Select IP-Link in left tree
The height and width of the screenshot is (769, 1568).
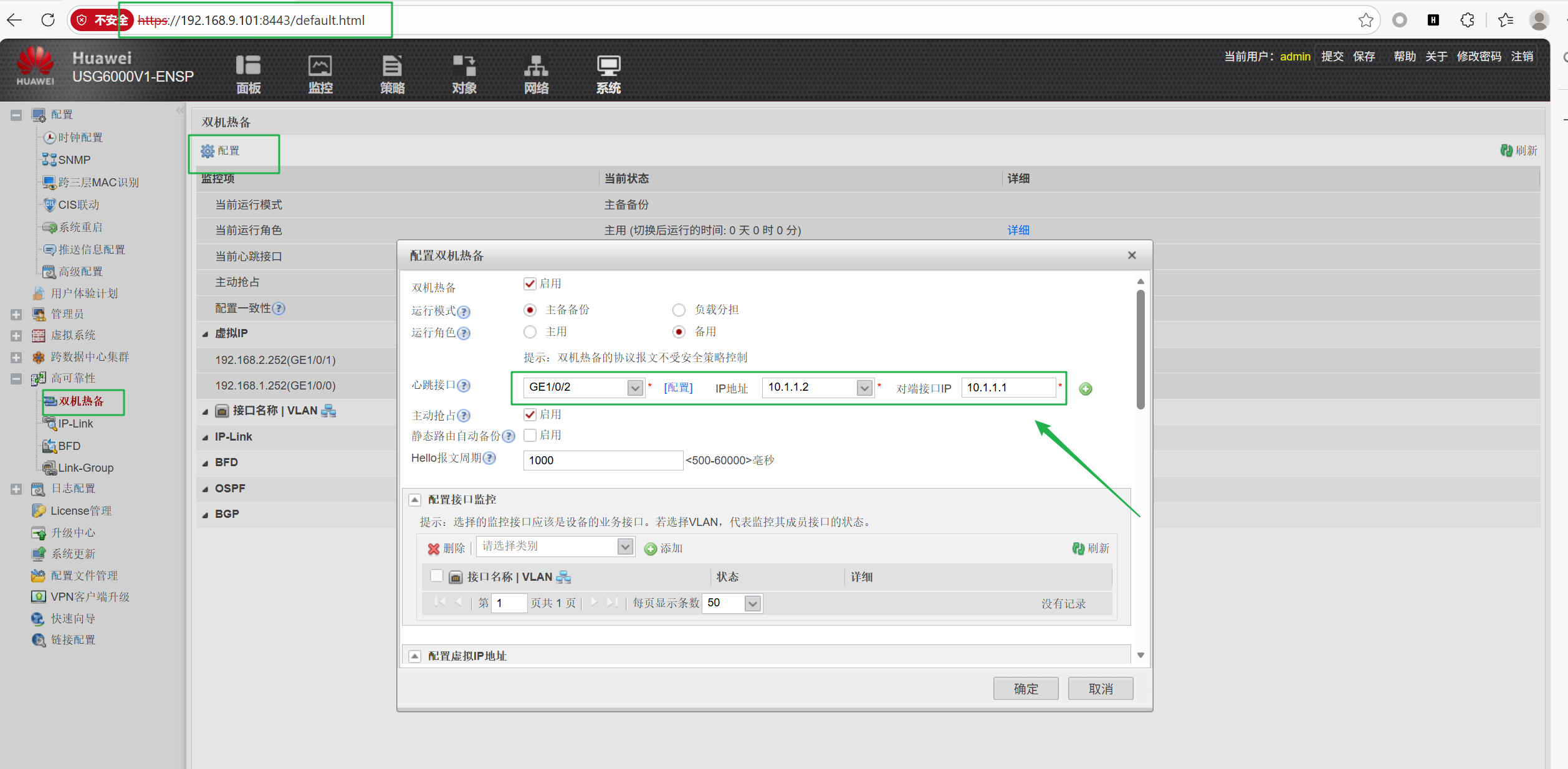(75, 424)
